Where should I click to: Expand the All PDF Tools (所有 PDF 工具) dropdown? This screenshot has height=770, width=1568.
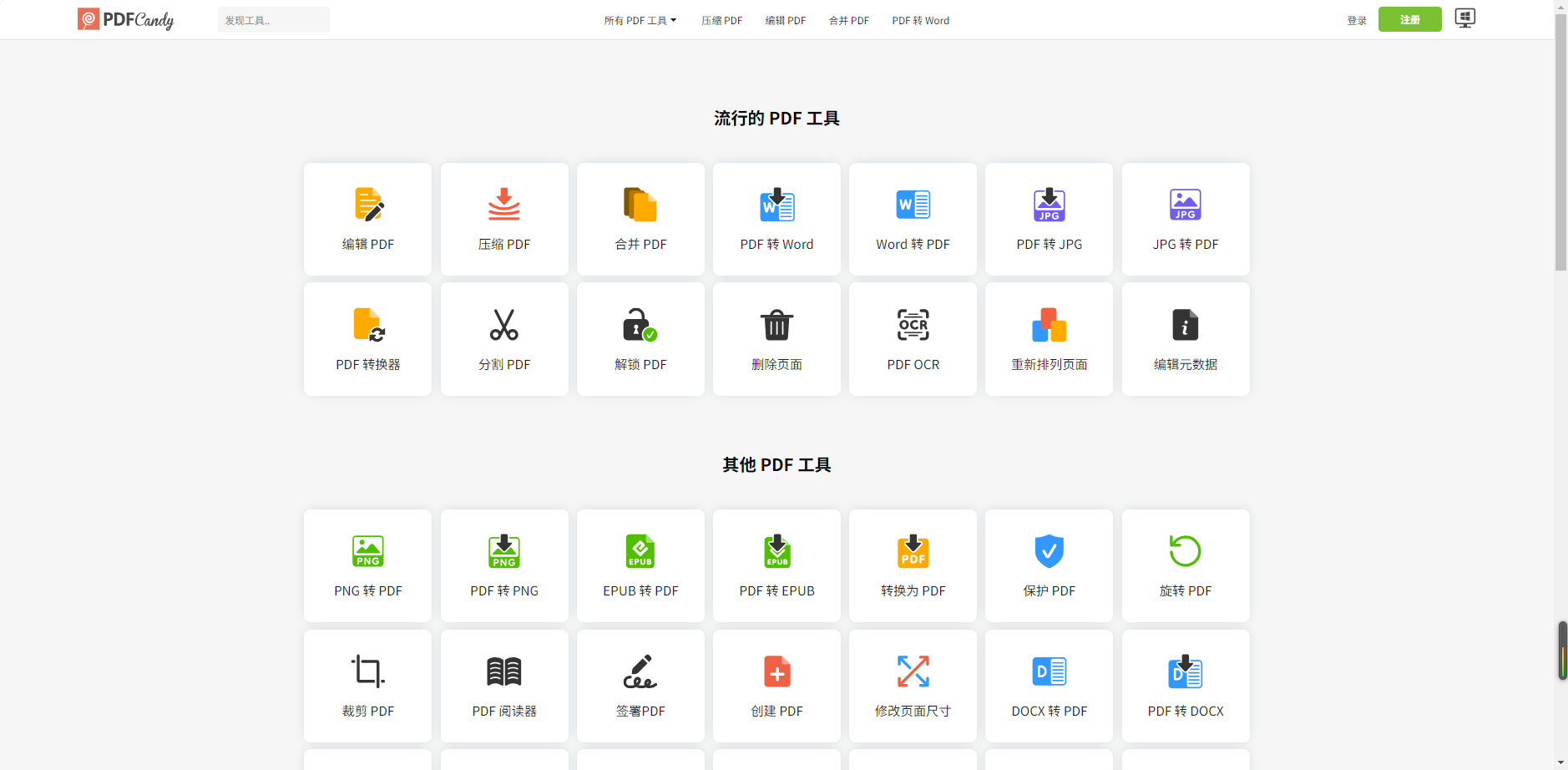[640, 21]
